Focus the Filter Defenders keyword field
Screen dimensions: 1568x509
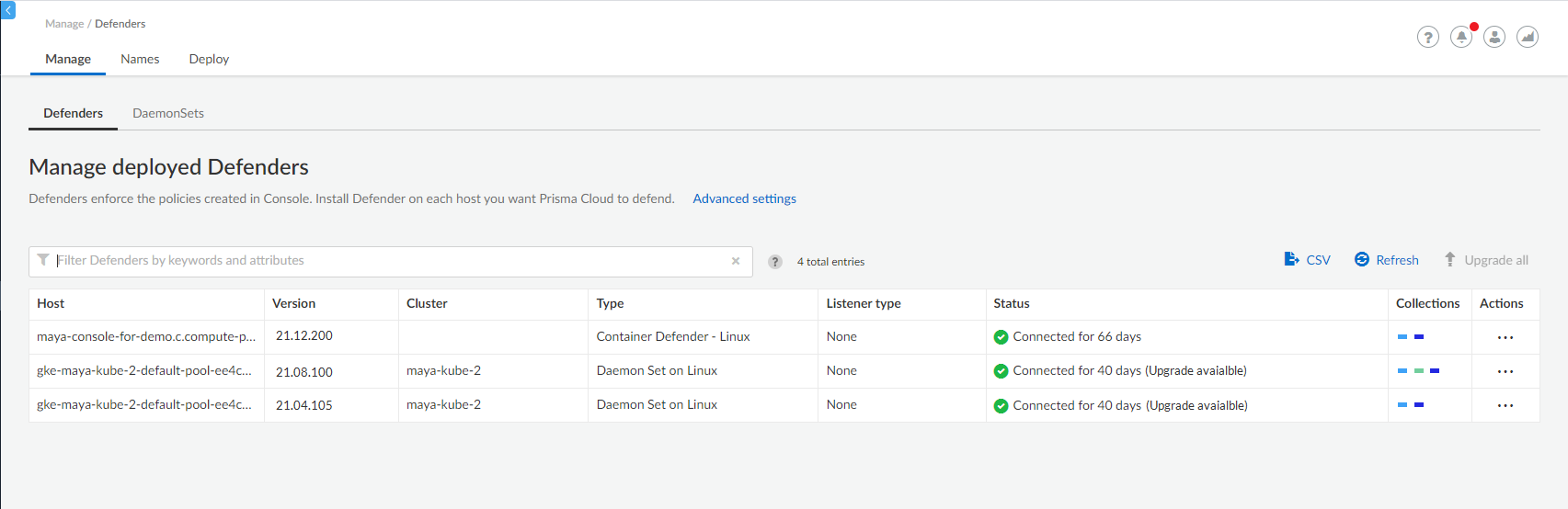(x=391, y=261)
